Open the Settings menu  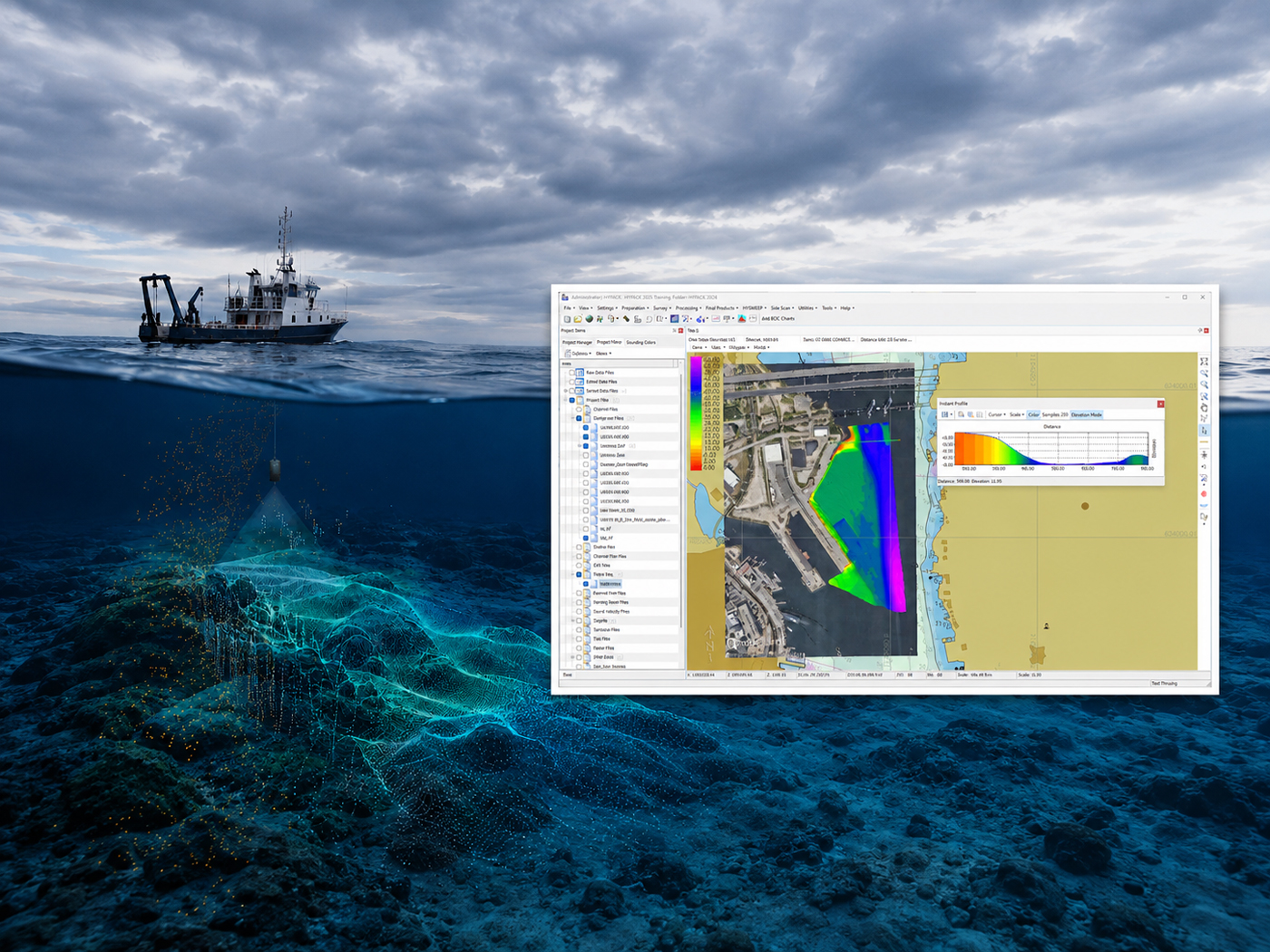pos(606,308)
